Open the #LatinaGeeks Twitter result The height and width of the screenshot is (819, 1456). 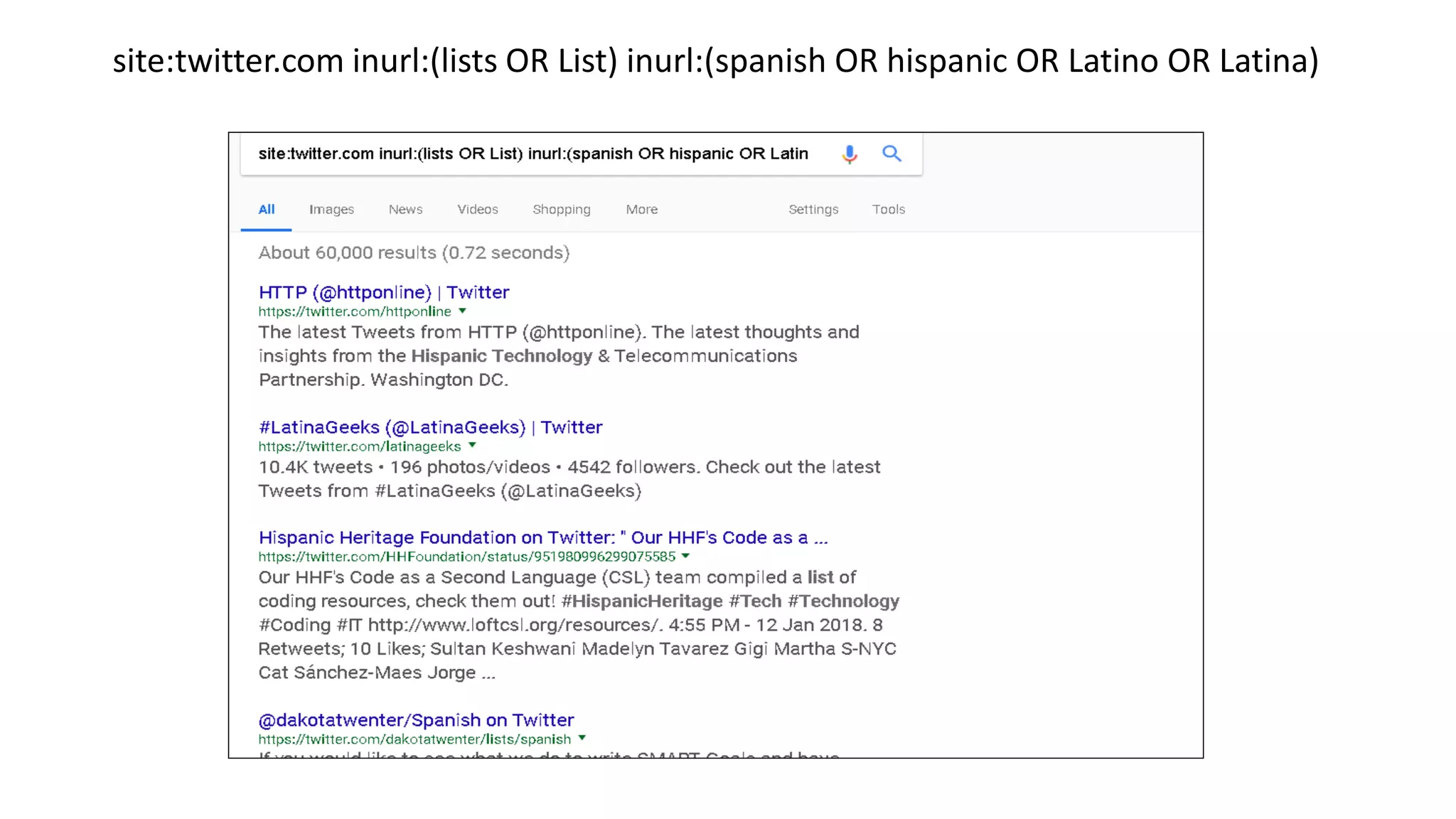431,427
